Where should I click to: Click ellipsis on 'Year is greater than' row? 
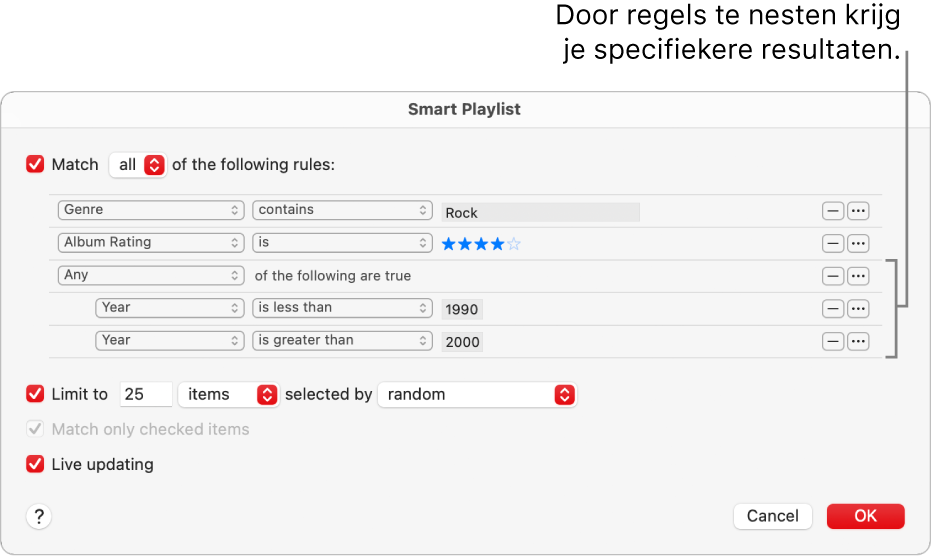coord(858,341)
